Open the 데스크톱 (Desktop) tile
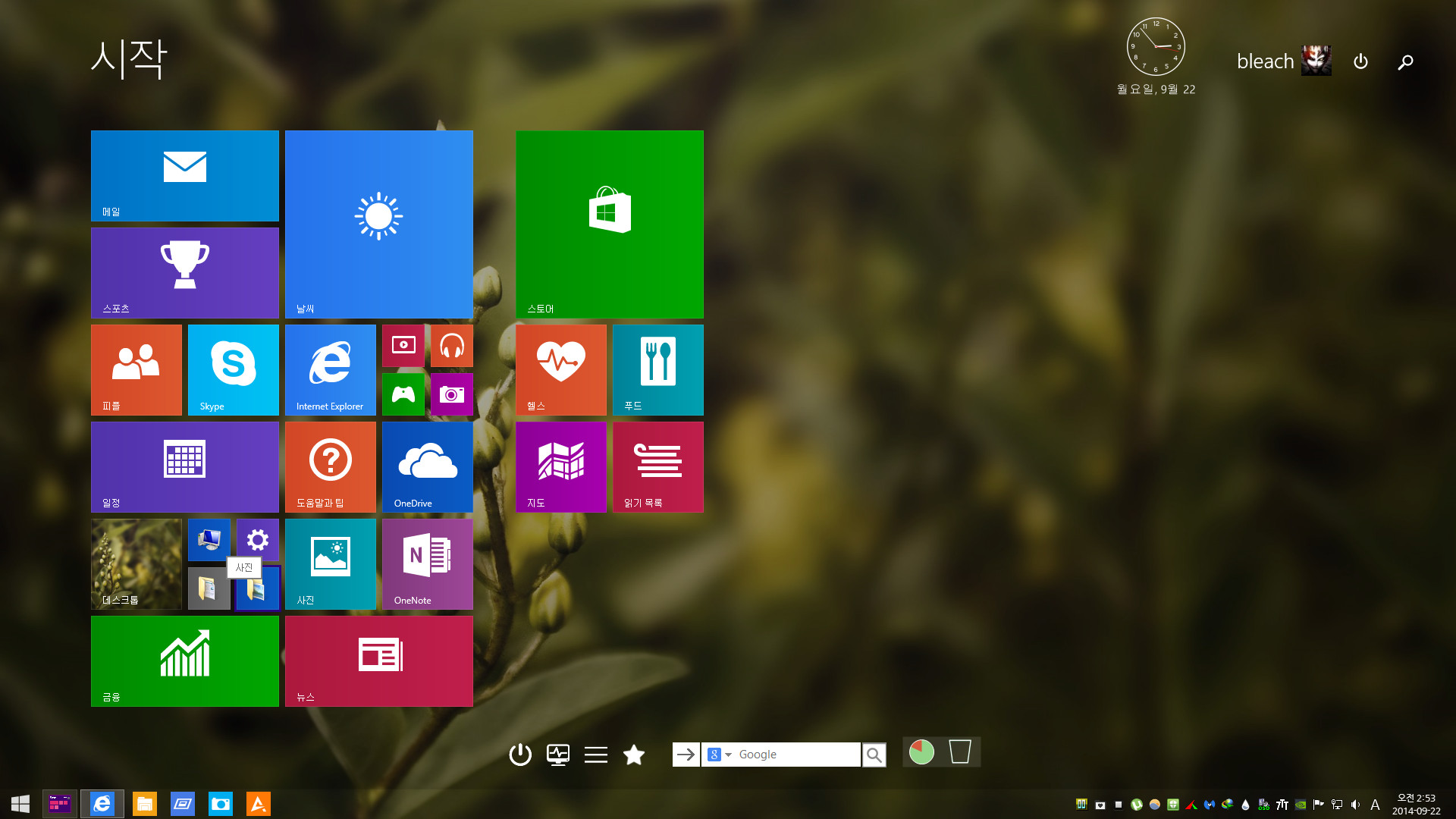 [x=136, y=564]
